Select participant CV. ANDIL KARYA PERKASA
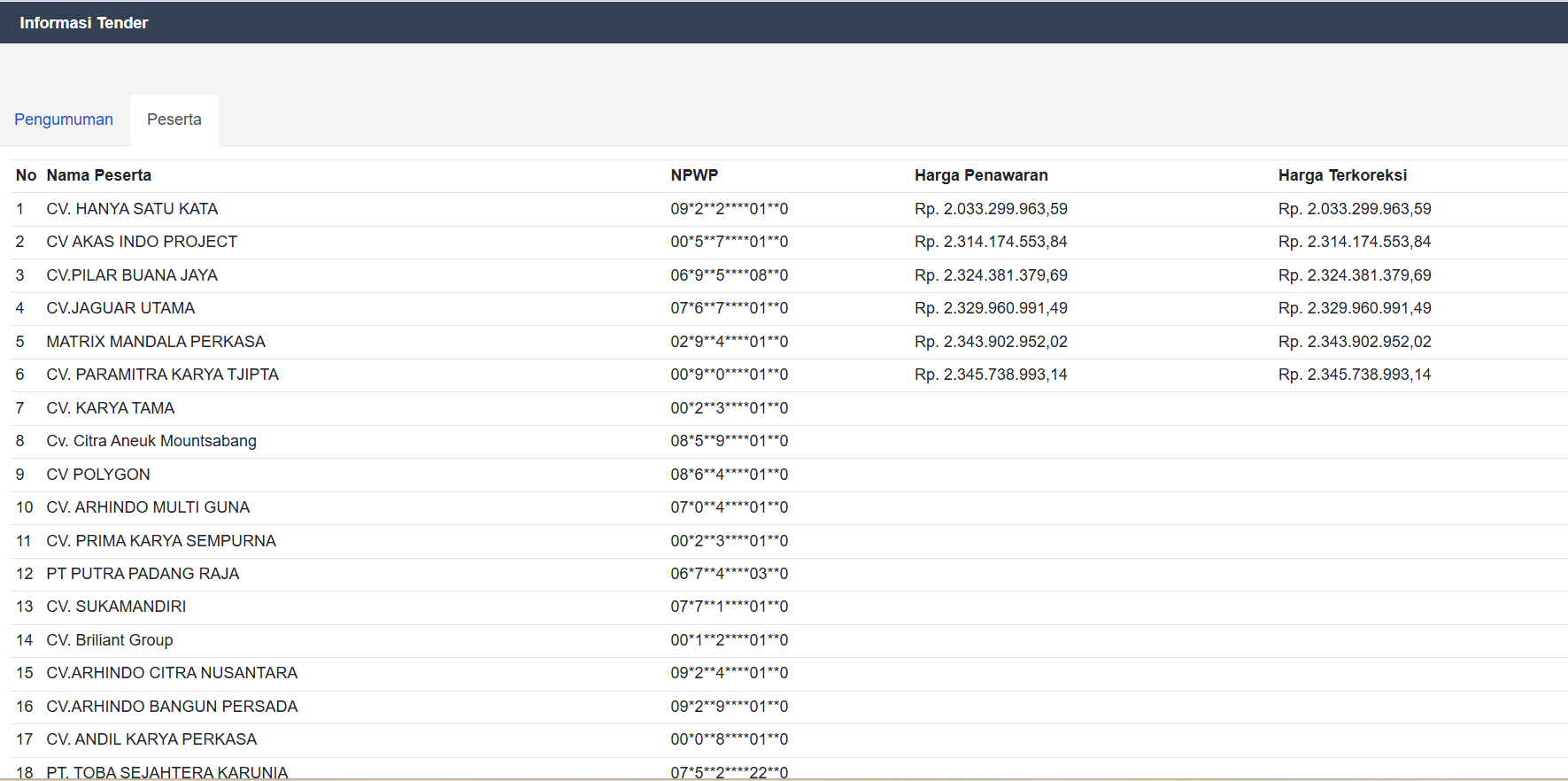Image resolution: width=1568 pixels, height=781 pixels. point(151,739)
